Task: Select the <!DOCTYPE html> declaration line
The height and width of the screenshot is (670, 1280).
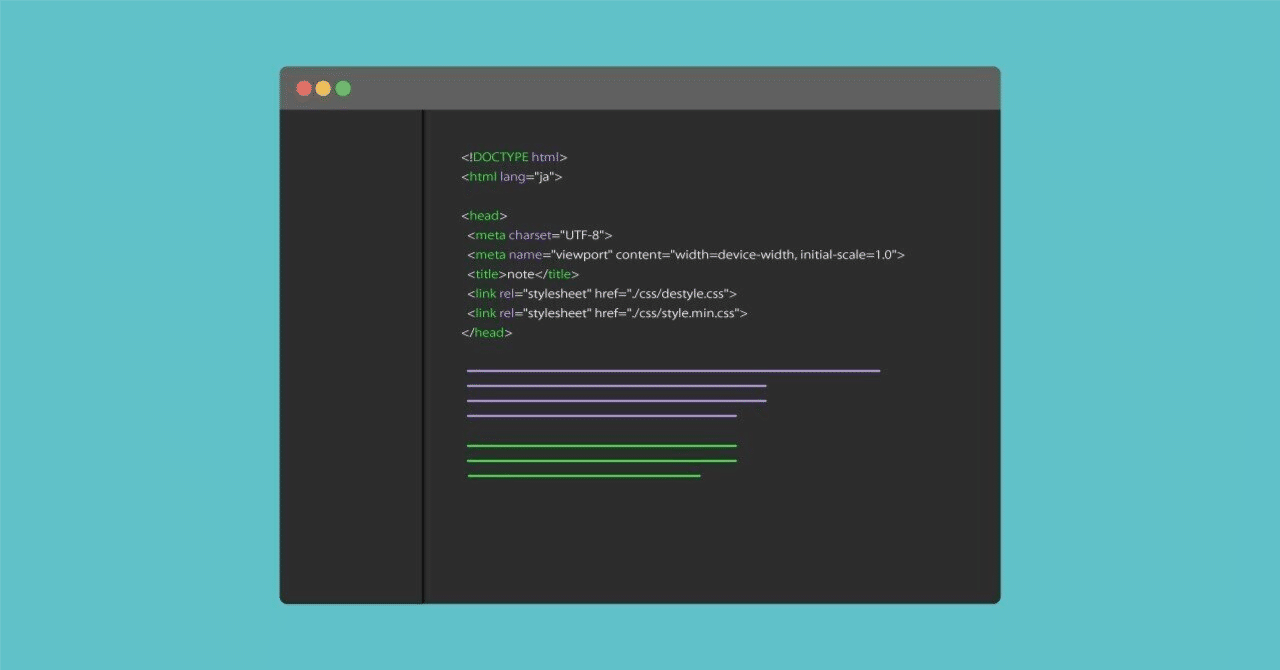Action: pos(515,157)
